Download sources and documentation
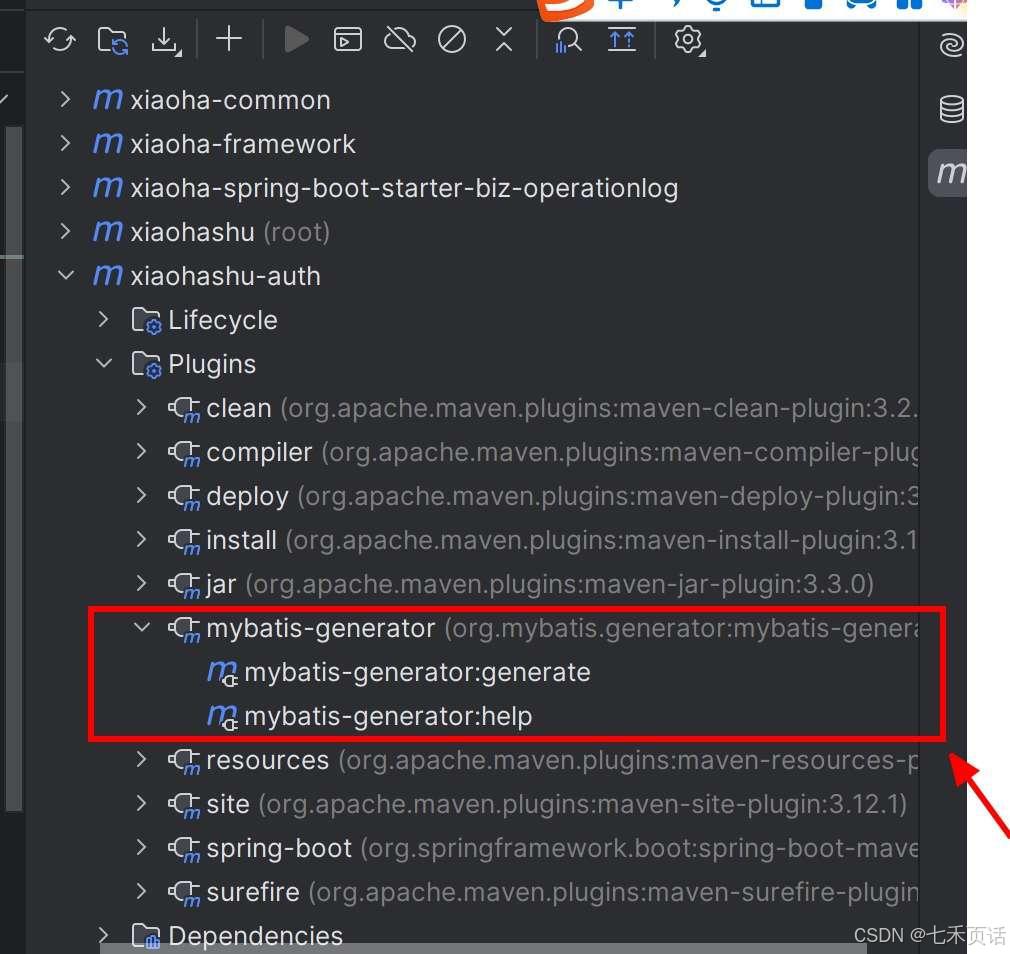Image resolution: width=1010 pixels, height=954 pixels. coord(166,40)
